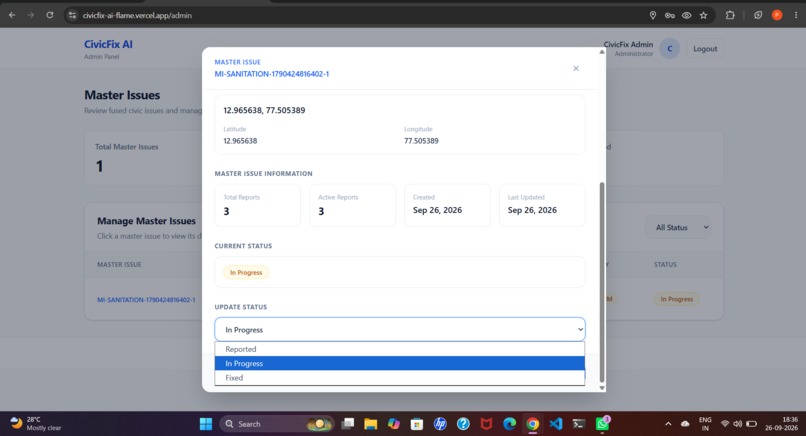
Task: Open the blue question-mark help app
Action: click(x=463, y=424)
